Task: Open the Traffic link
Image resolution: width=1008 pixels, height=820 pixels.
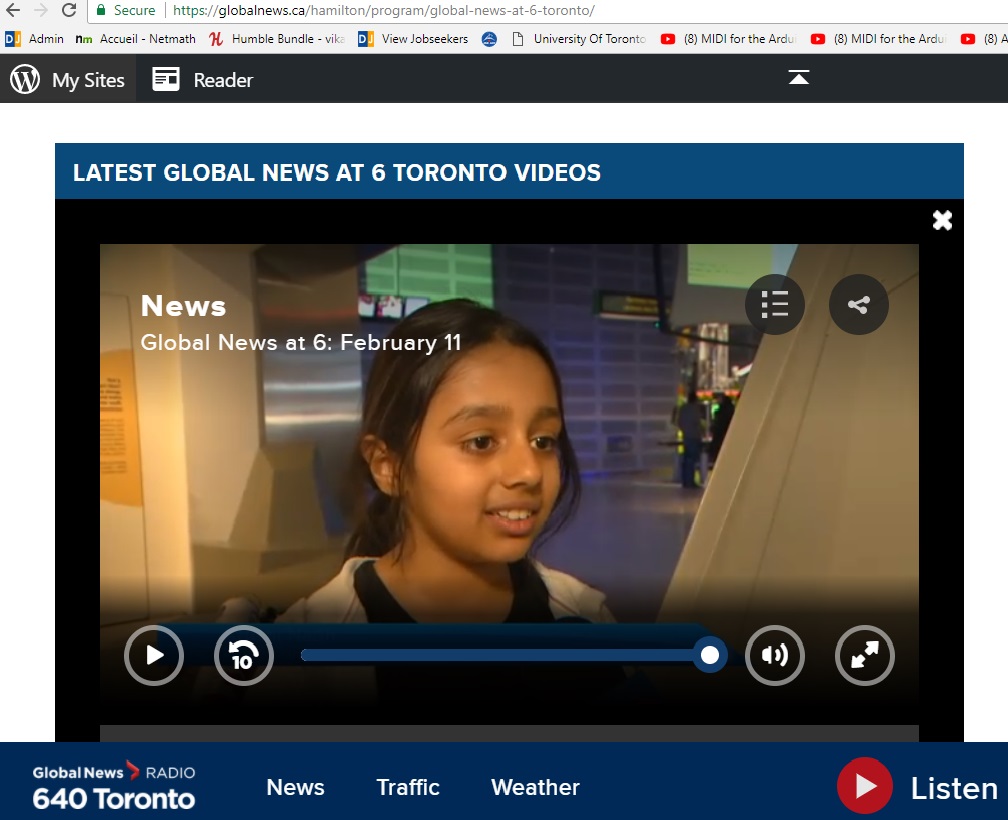Action: 408,787
